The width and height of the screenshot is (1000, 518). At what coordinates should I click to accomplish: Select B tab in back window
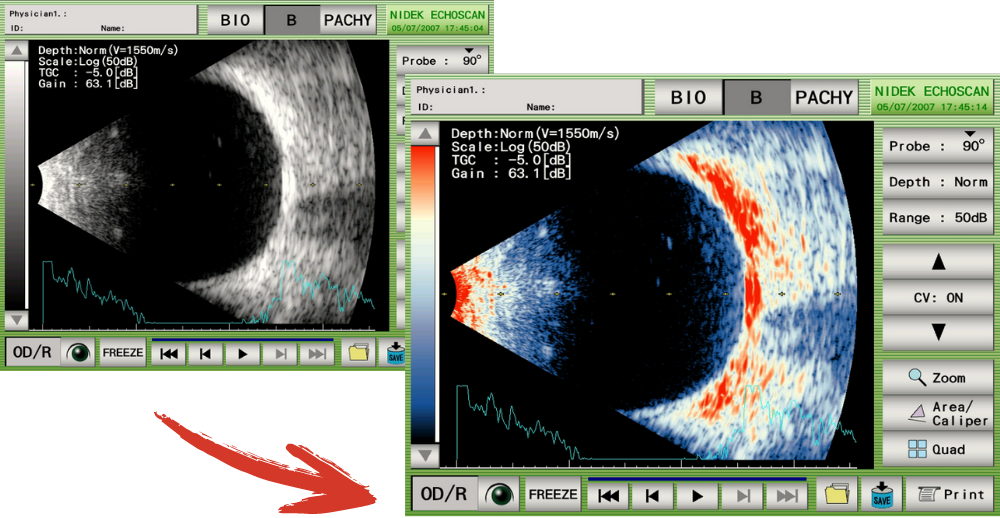point(291,20)
